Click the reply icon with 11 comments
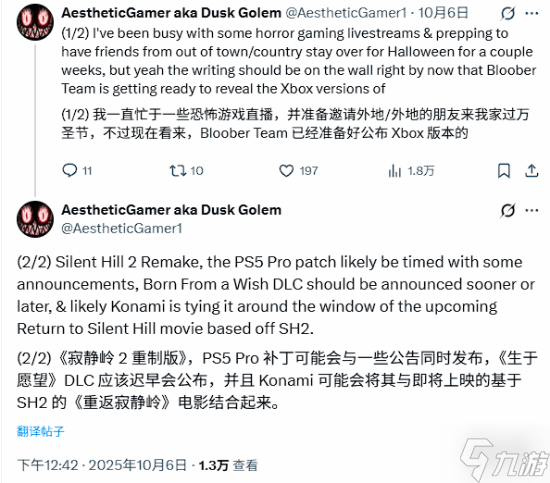550x483 pixels. click(x=69, y=170)
